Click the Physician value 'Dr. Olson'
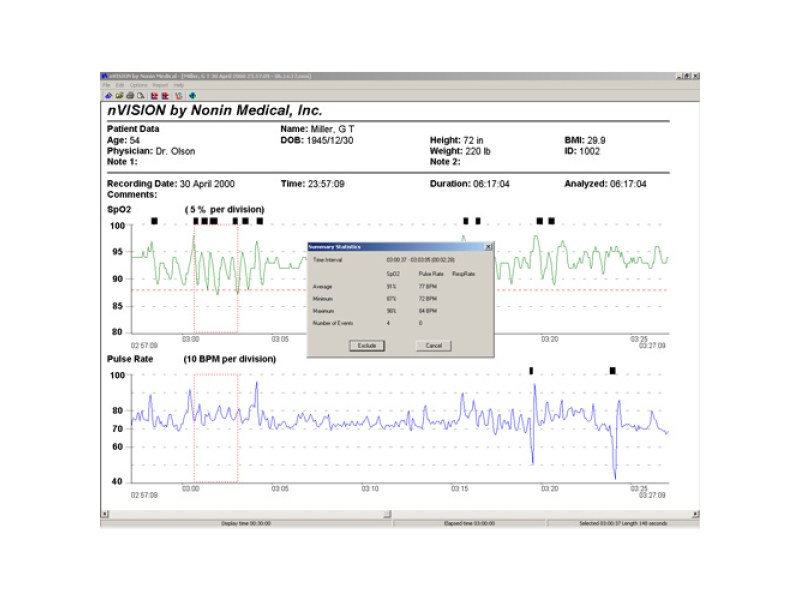This screenshot has width=800, height=600. click(175, 151)
